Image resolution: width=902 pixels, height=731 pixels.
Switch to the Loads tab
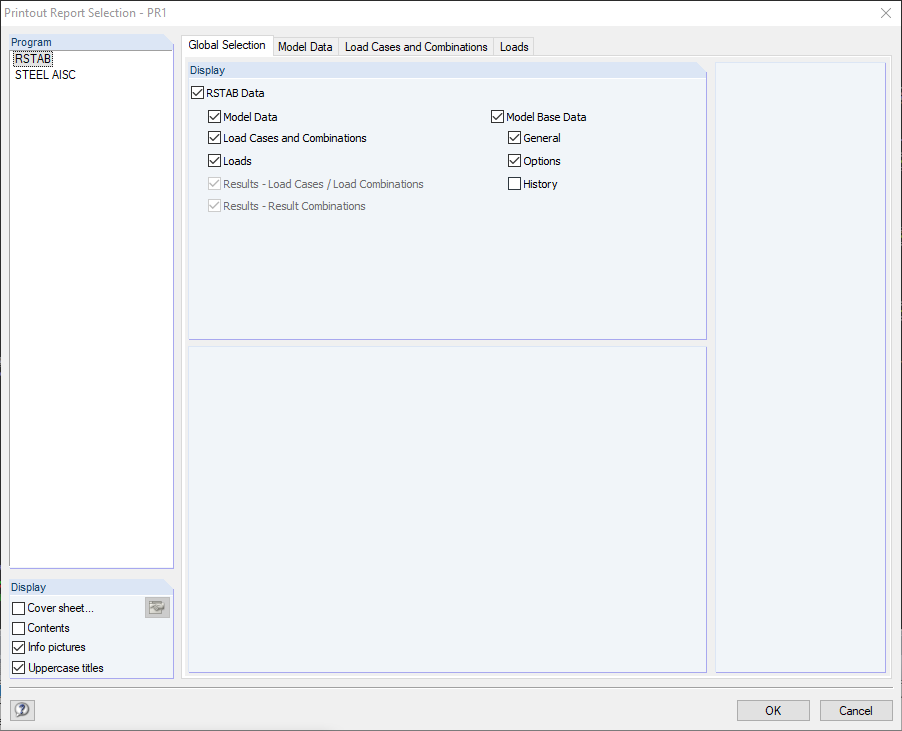(x=513, y=46)
